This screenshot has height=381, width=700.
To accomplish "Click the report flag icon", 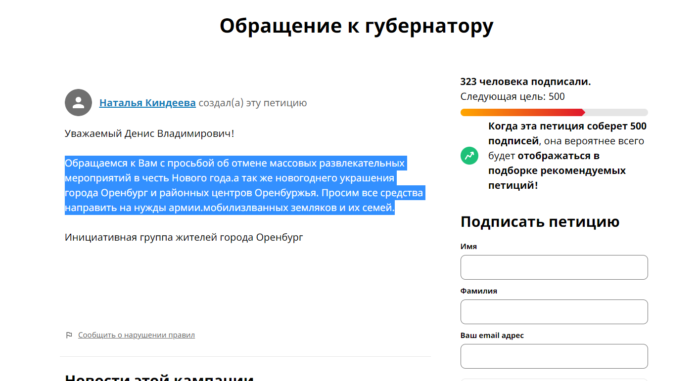I will click(x=69, y=335).
